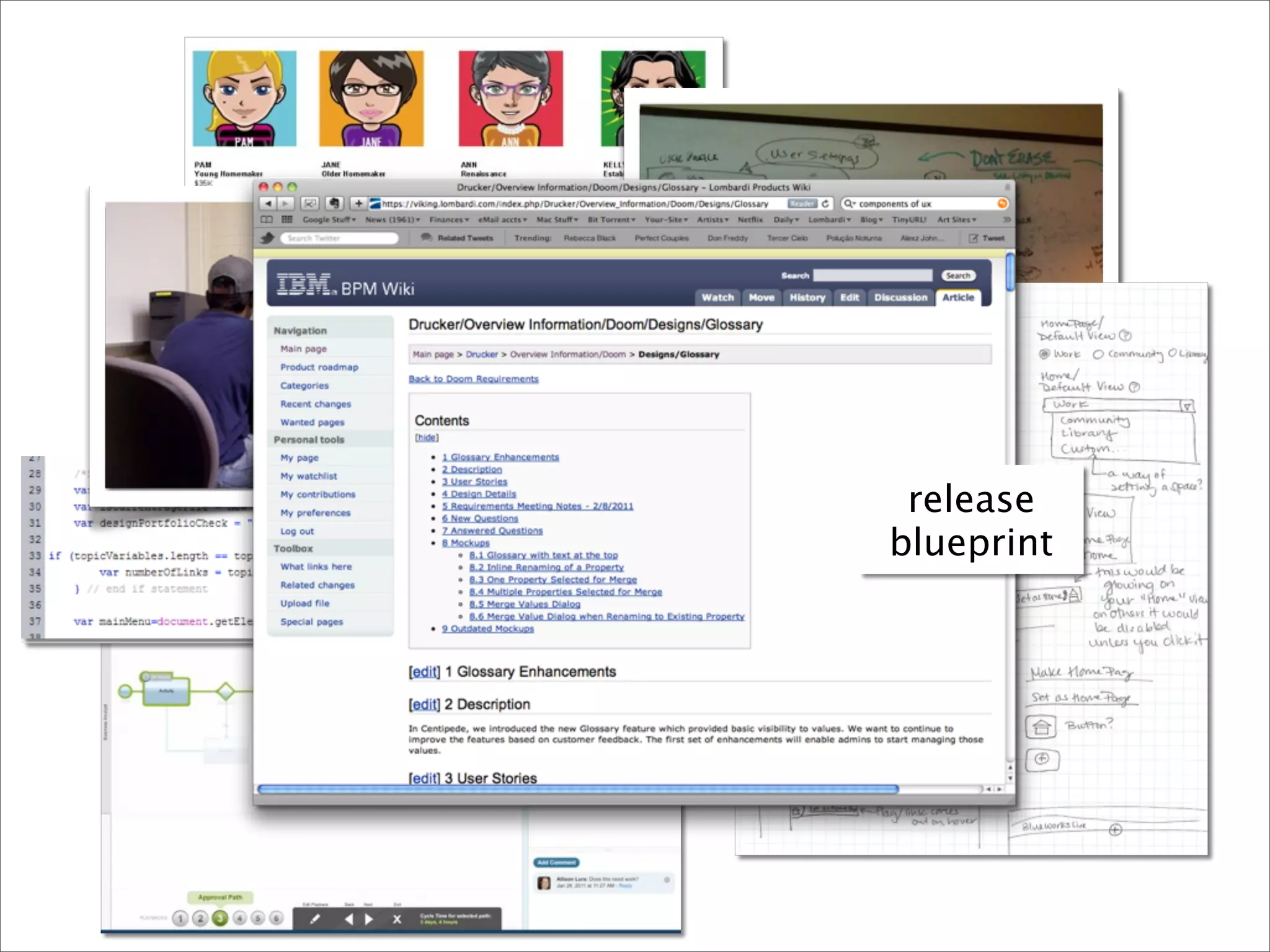Click Allison Lura's avatar in comments
Image resolution: width=1270 pixels, height=952 pixels.
(x=544, y=883)
